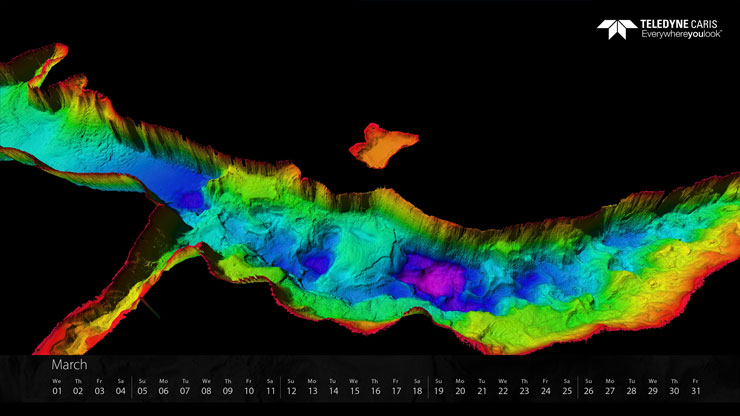This screenshot has height=416, width=740.
Task: Select date 30 on the calendar
Action: [x=674, y=391]
